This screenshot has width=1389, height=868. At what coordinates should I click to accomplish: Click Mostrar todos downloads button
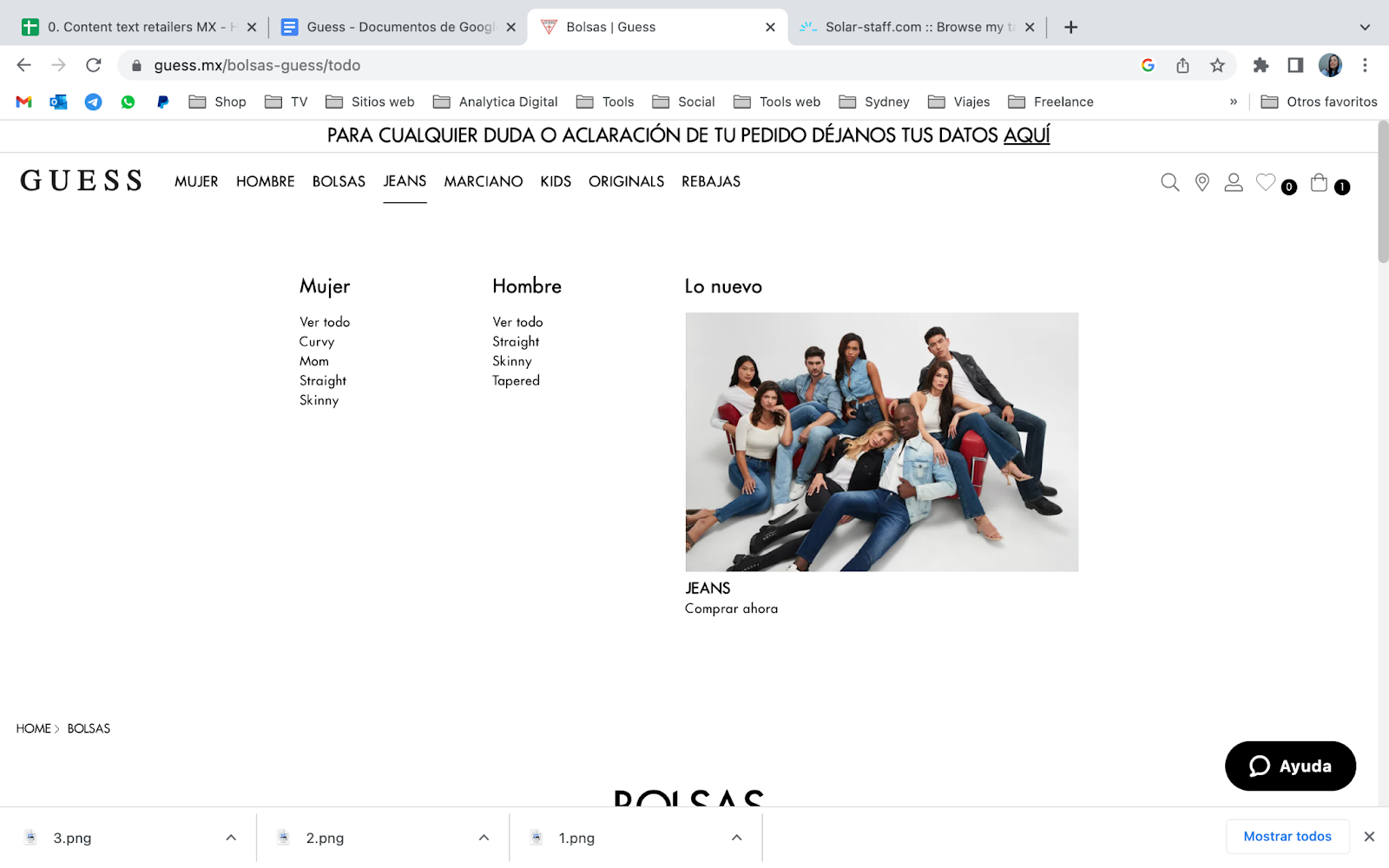(1287, 837)
